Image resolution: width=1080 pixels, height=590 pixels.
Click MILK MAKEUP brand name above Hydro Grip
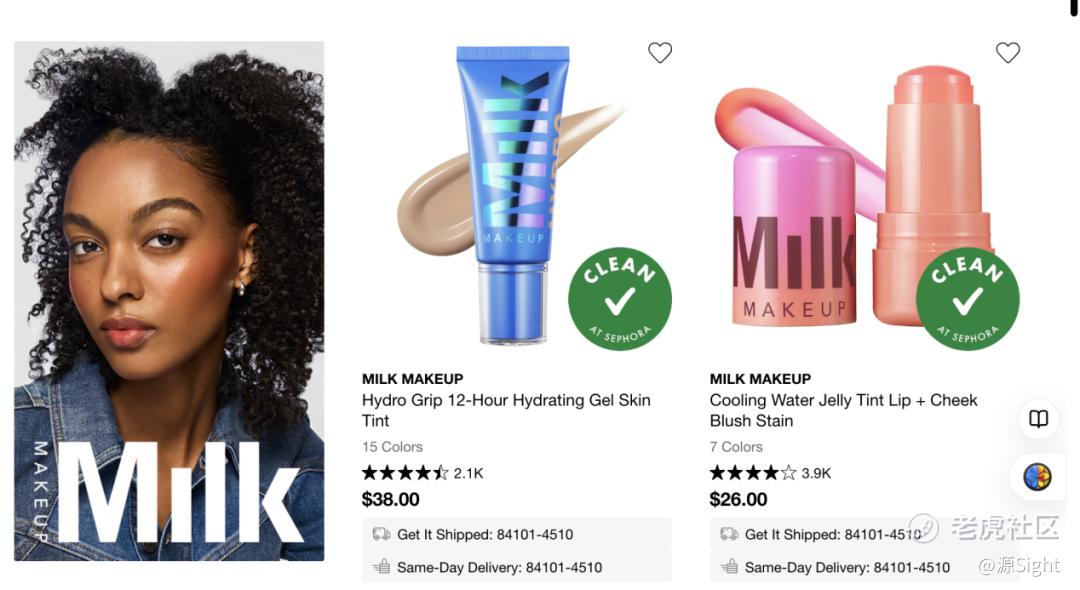pyautogui.click(x=413, y=379)
